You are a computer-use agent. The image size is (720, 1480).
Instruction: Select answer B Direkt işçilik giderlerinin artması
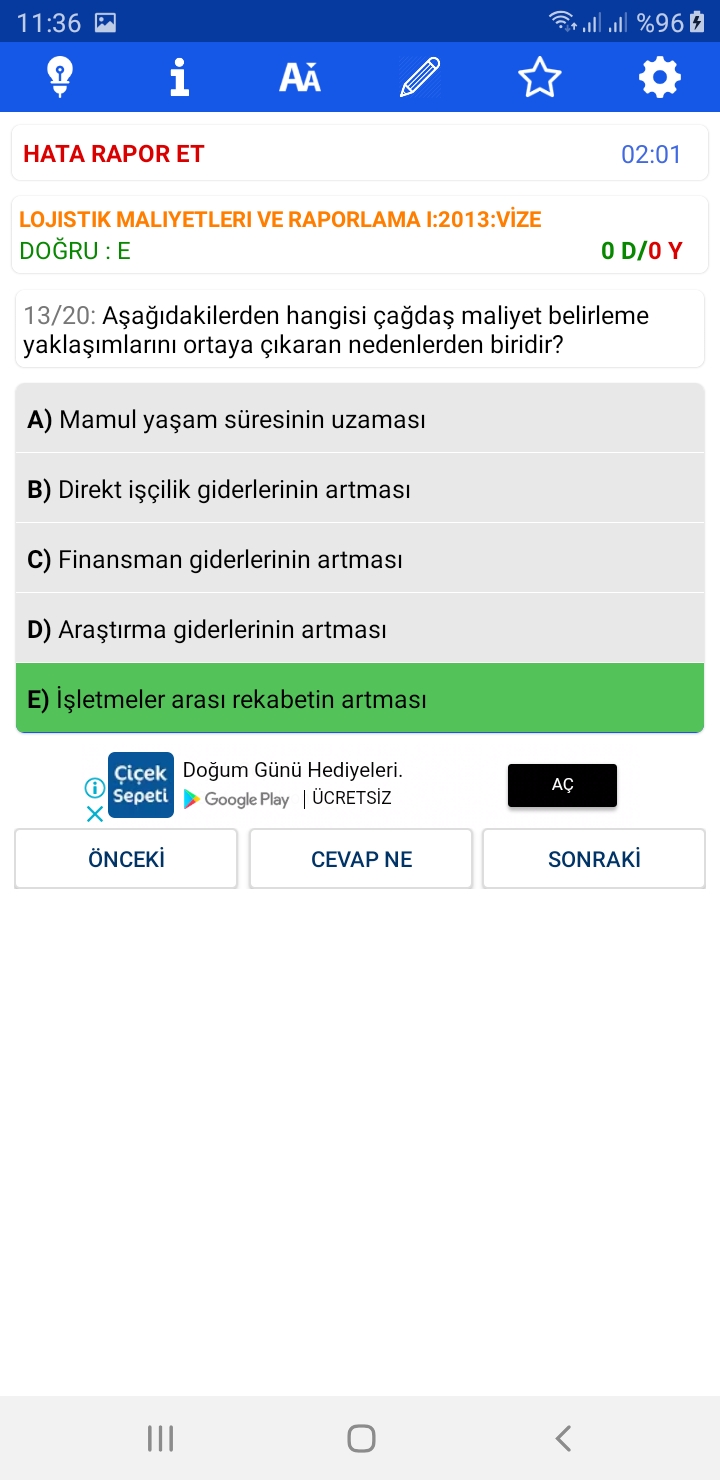(360, 489)
